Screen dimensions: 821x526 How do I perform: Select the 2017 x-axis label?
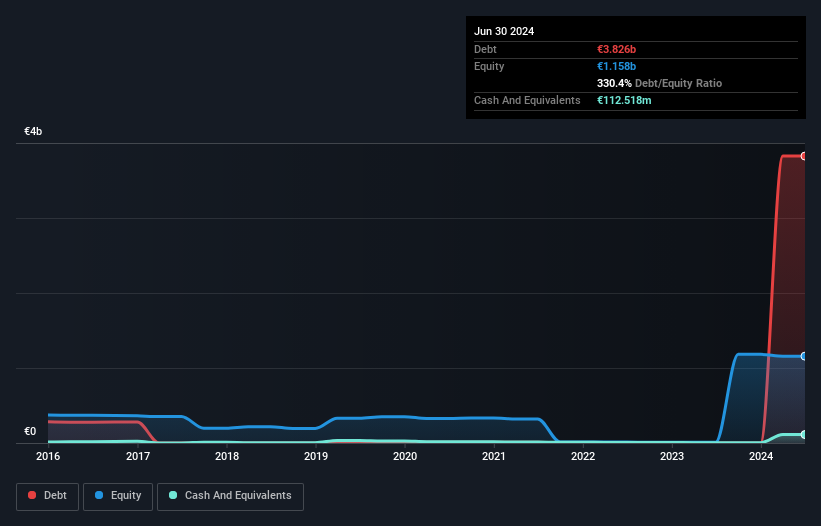click(x=138, y=456)
